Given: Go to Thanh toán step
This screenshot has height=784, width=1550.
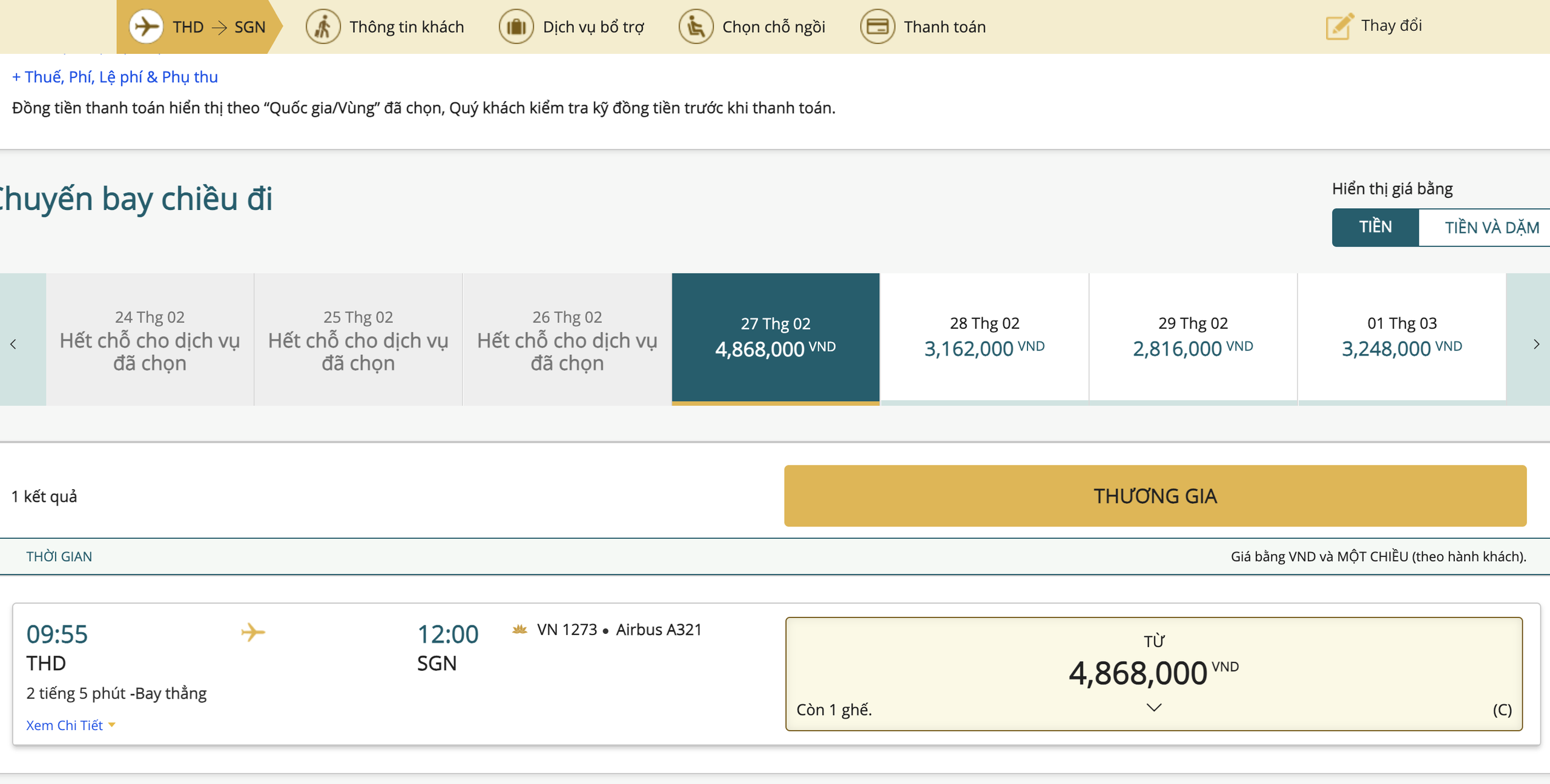Looking at the screenshot, I should click(x=945, y=27).
